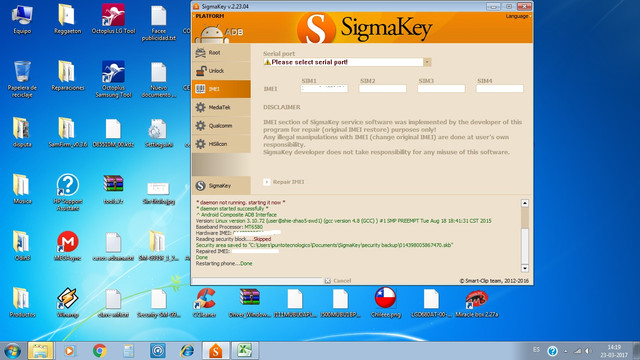Click the SIM1 IMEI input field
Image resolution: width=640 pixels, height=360 pixels.
[x=324, y=89]
